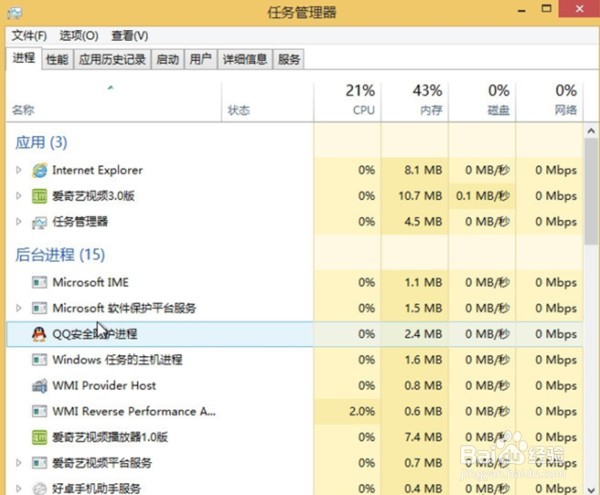The width and height of the screenshot is (600, 495).
Task: Expand 爱奇艺视频平台服务 entry
Action: (18, 463)
